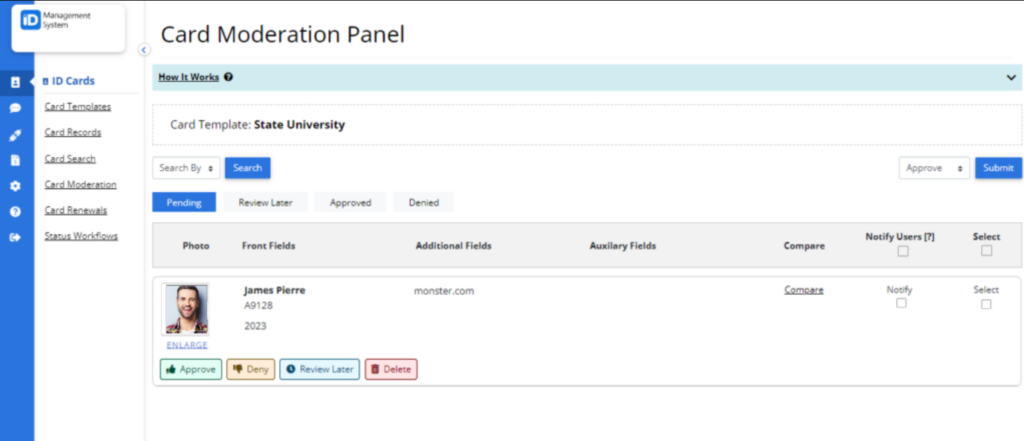Switch to the Denied tab
1024x441 pixels.
[x=423, y=202]
